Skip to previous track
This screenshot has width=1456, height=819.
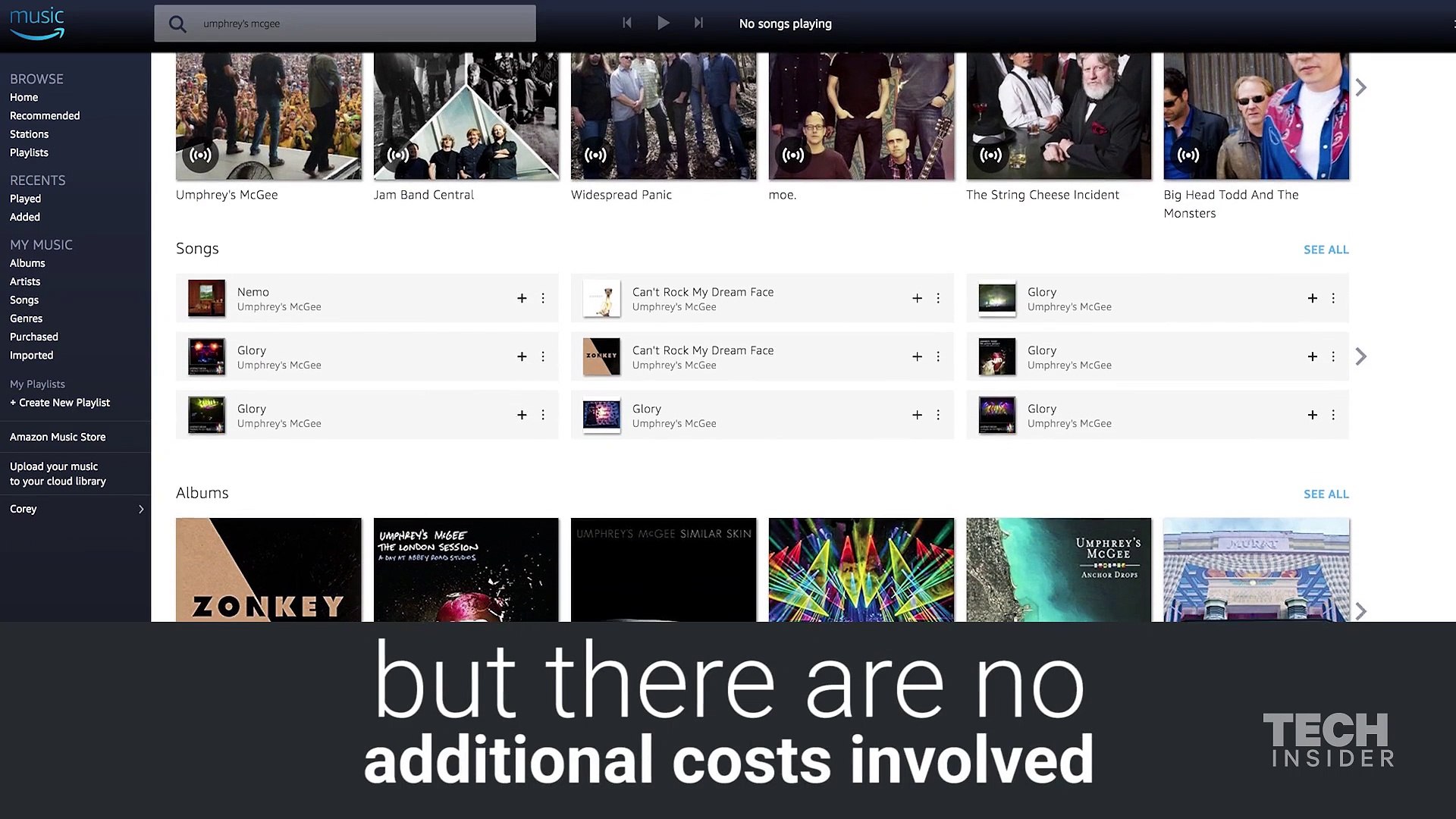627,23
